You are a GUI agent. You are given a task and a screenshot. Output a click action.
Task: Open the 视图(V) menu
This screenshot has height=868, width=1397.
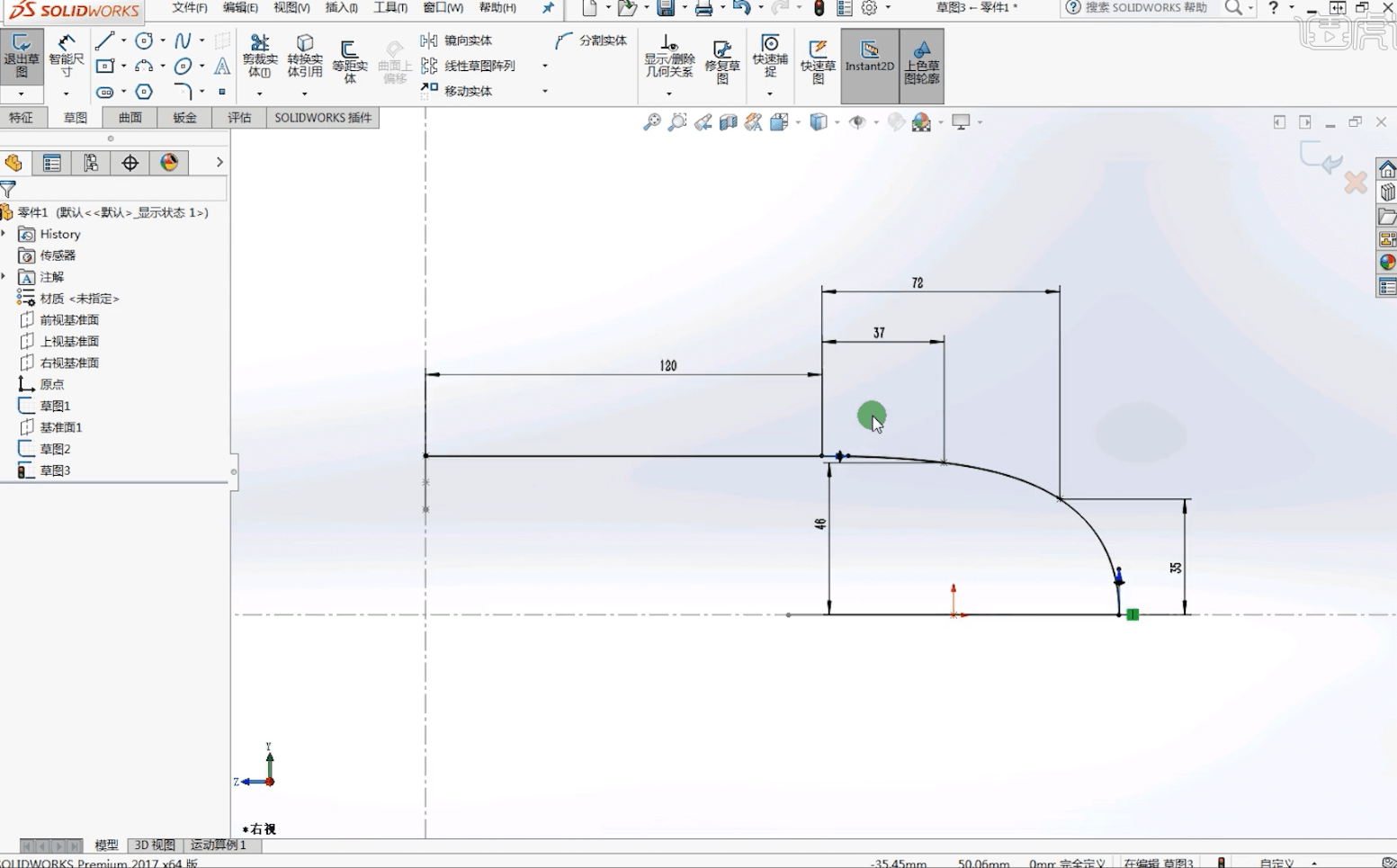click(x=291, y=8)
